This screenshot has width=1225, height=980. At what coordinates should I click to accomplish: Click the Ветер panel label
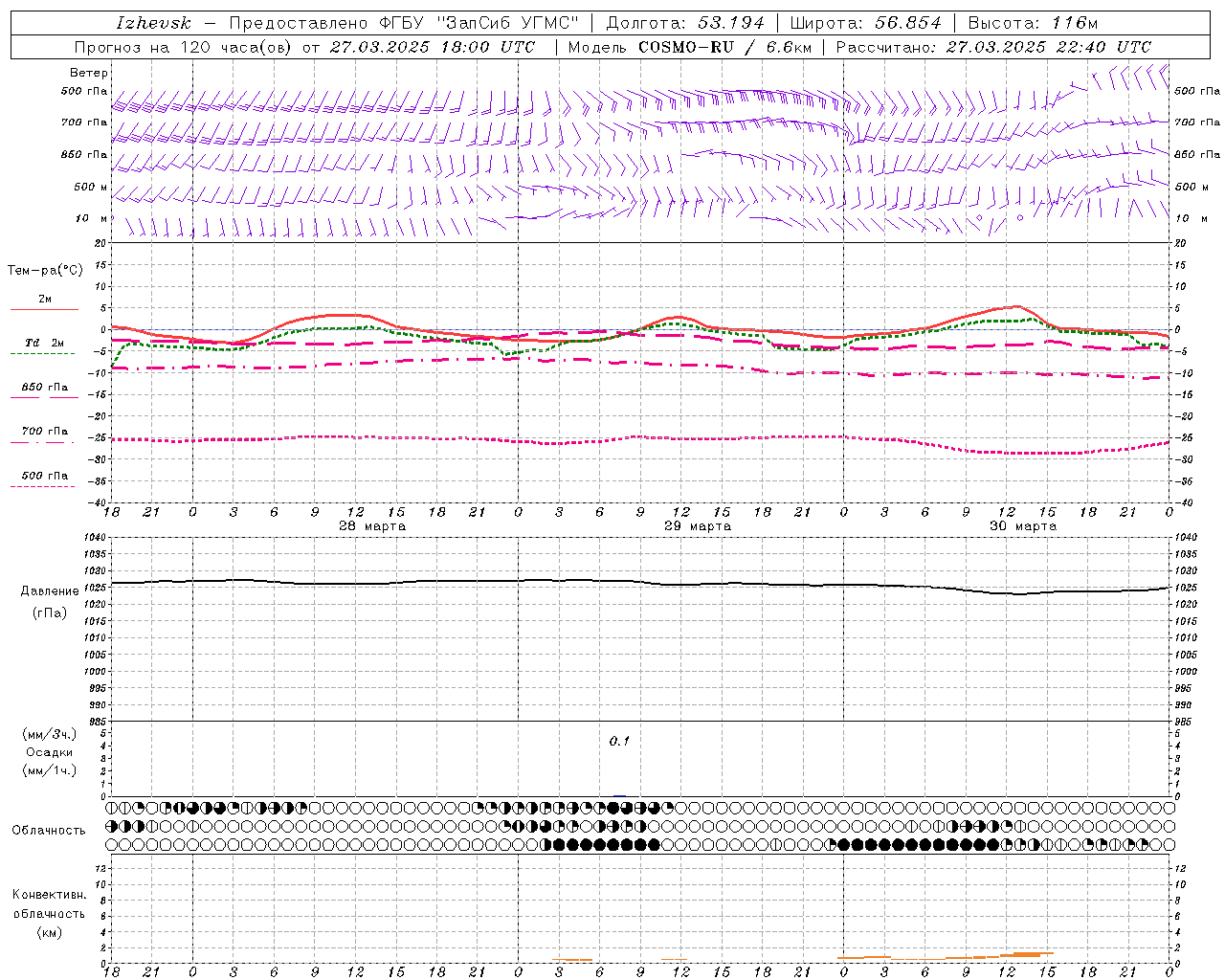pyautogui.click(x=89, y=73)
